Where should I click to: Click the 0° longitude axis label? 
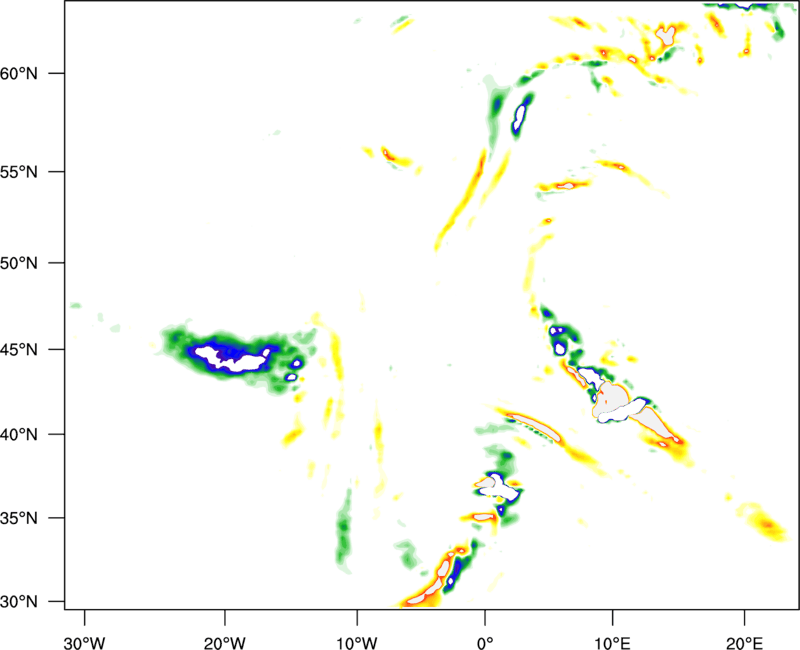[485, 641]
